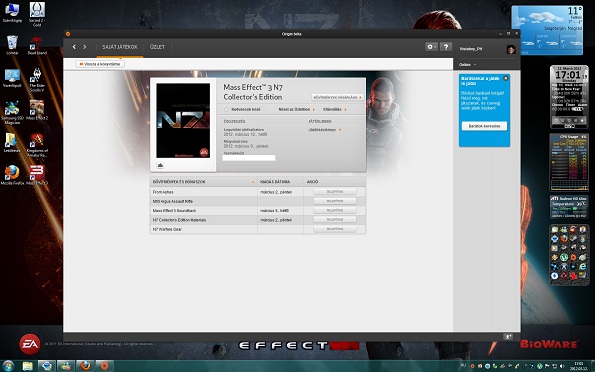Select the M55 Argus Assault Rifle row name
Image resolution: width=595 pixels, height=372 pixels.
[173, 201]
